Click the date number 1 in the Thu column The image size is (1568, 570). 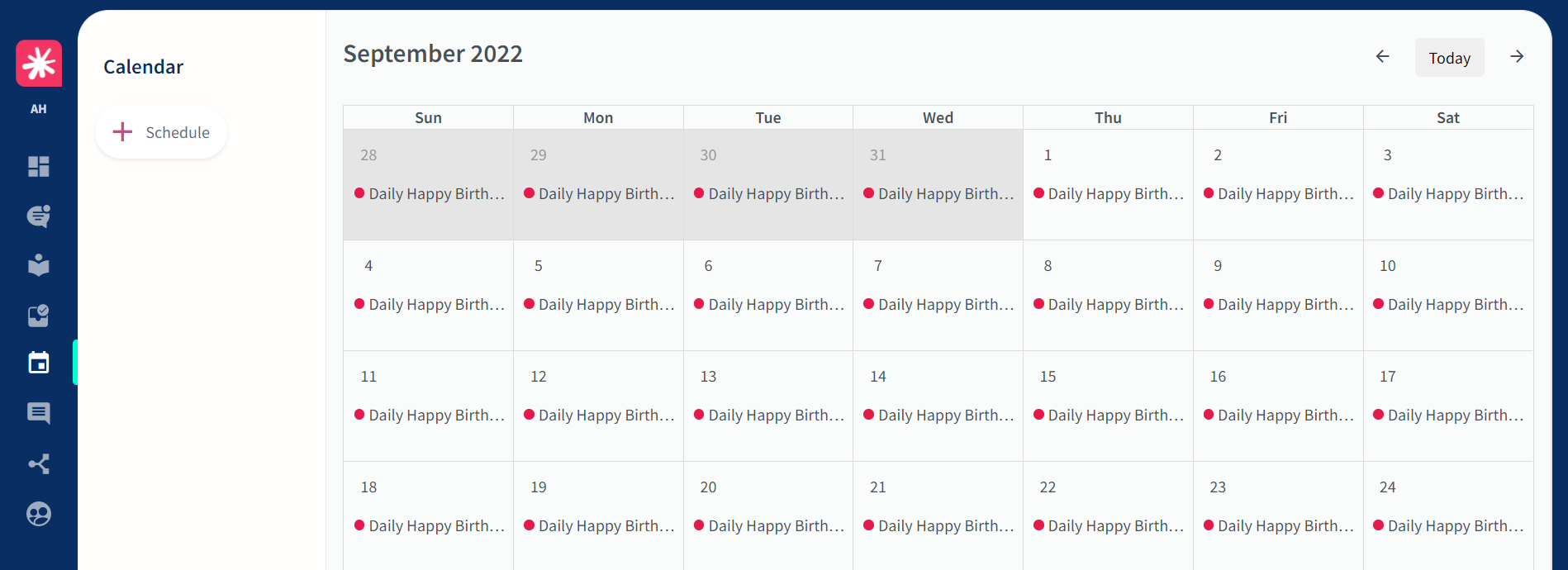1048,155
